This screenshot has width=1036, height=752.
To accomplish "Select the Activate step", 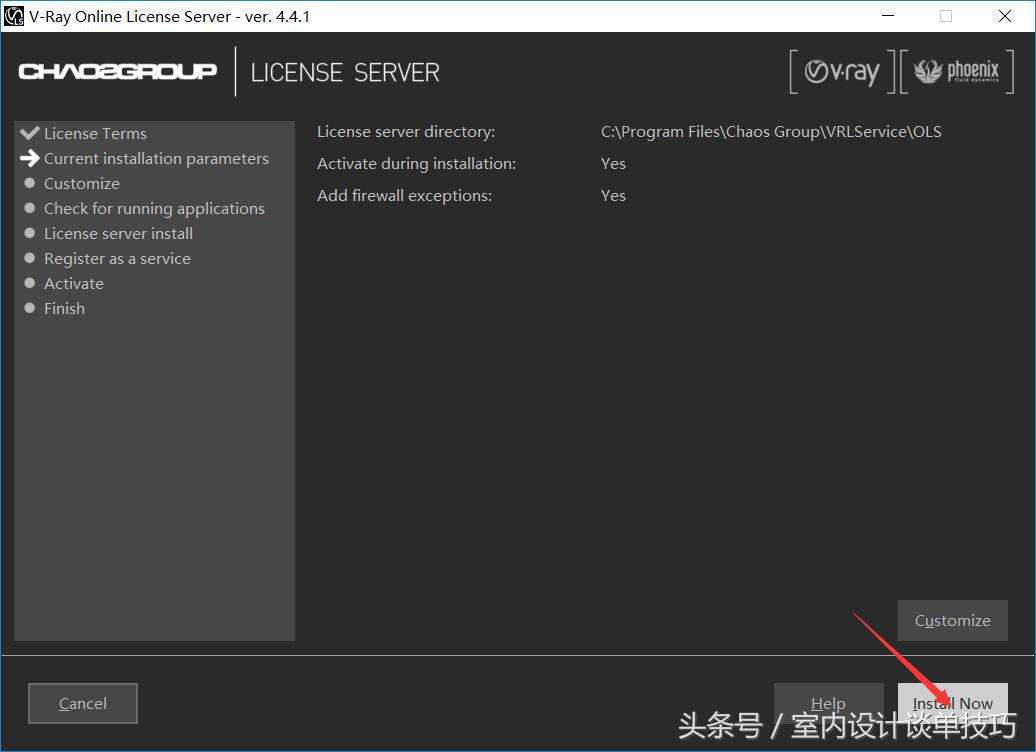I will coord(73,283).
